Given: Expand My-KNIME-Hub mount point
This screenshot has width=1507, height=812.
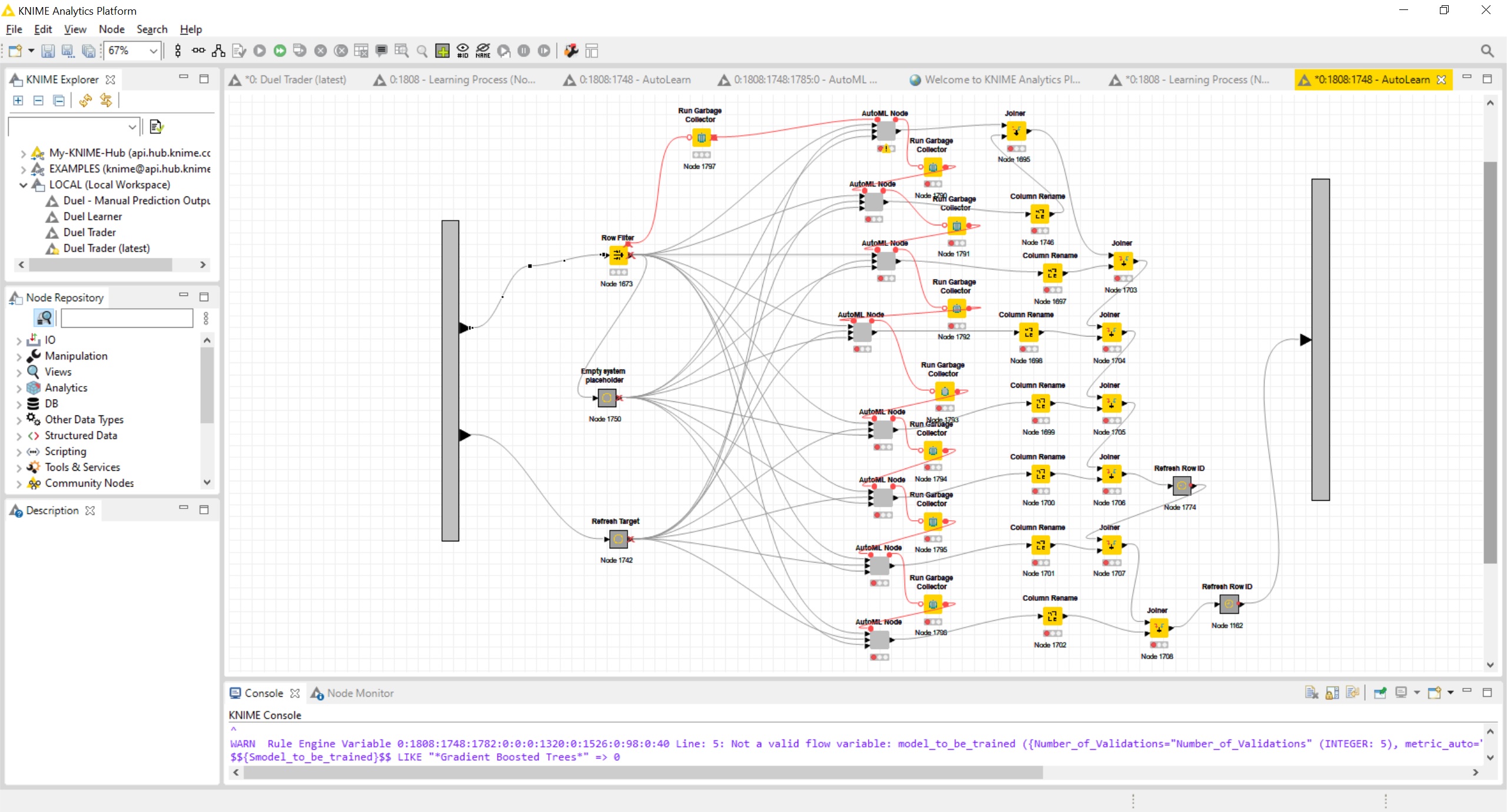Looking at the screenshot, I should point(23,154).
